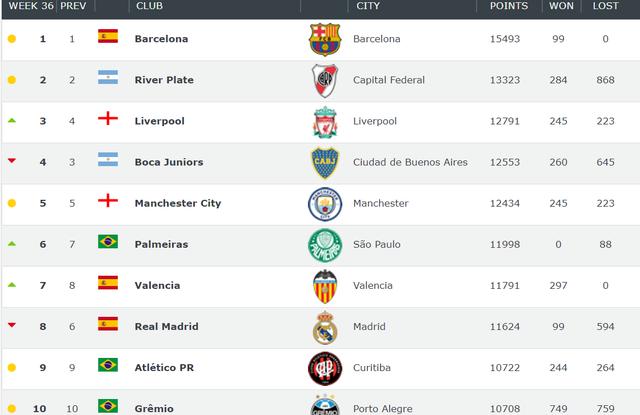Click the Argentine flag beside River Plate
The width and height of the screenshot is (640, 415).
pyautogui.click(x=108, y=79)
